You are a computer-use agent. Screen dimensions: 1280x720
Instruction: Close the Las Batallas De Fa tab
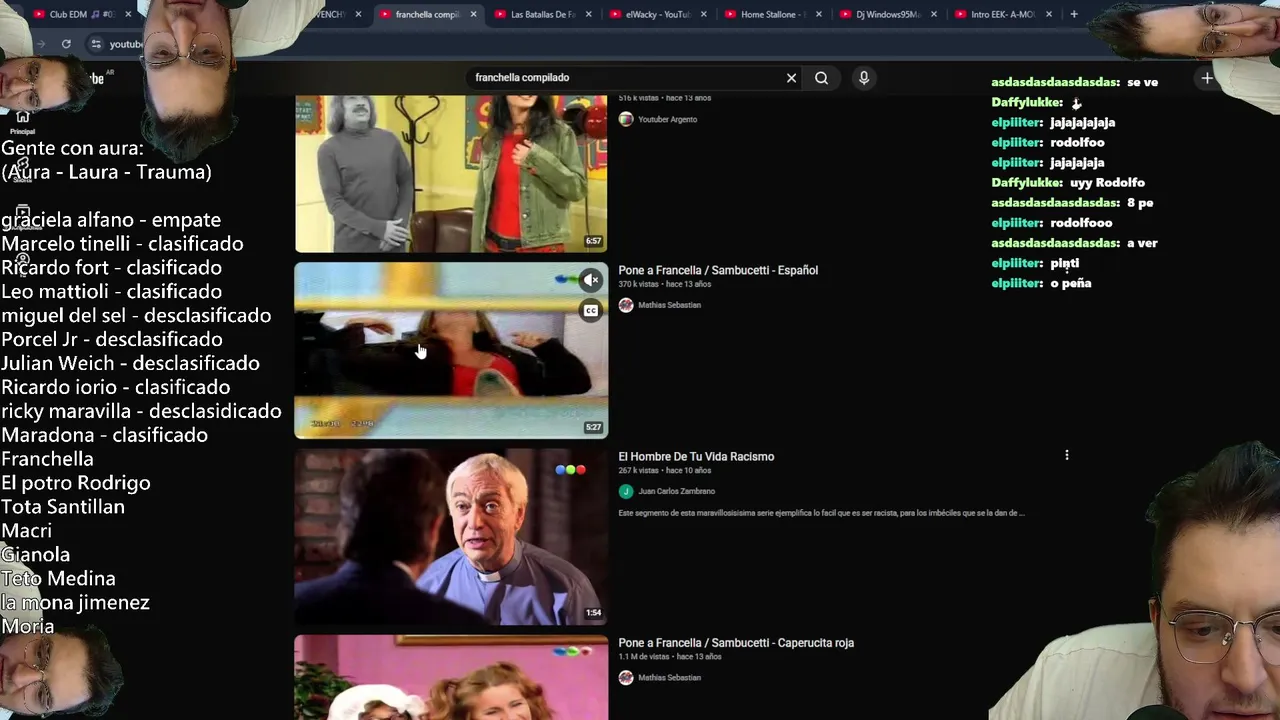coord(588,15)
